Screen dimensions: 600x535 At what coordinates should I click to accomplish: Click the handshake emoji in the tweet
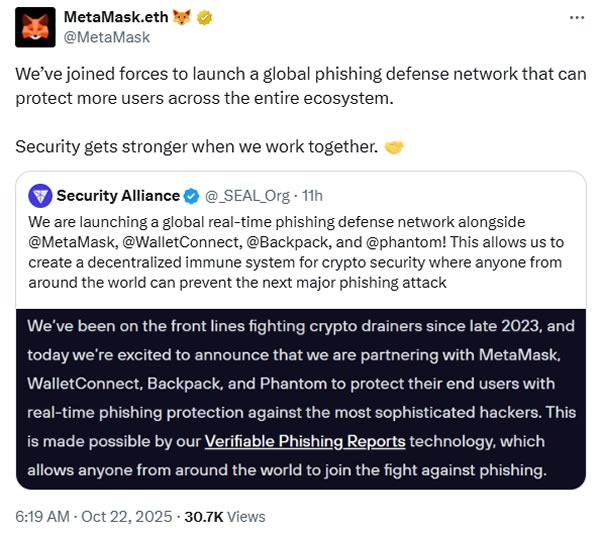point(394,147)
